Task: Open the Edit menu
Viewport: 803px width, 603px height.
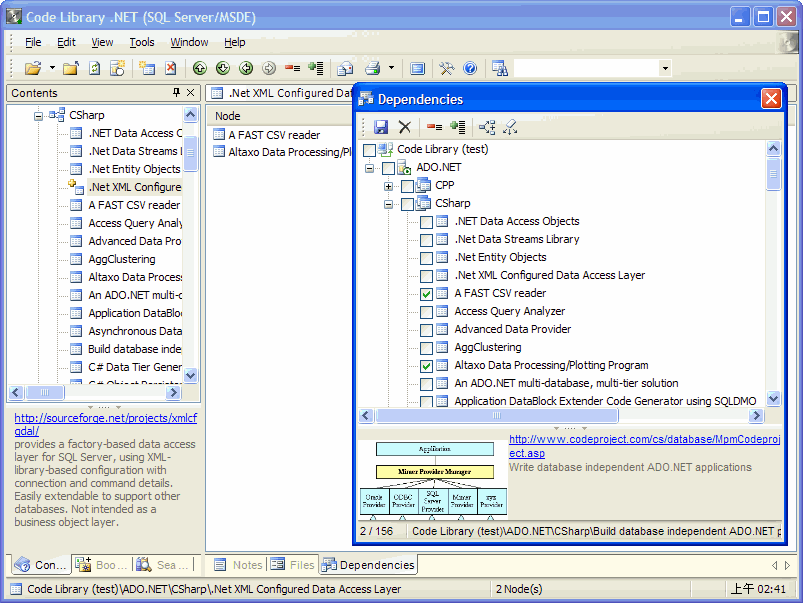Action: (66, 42)
